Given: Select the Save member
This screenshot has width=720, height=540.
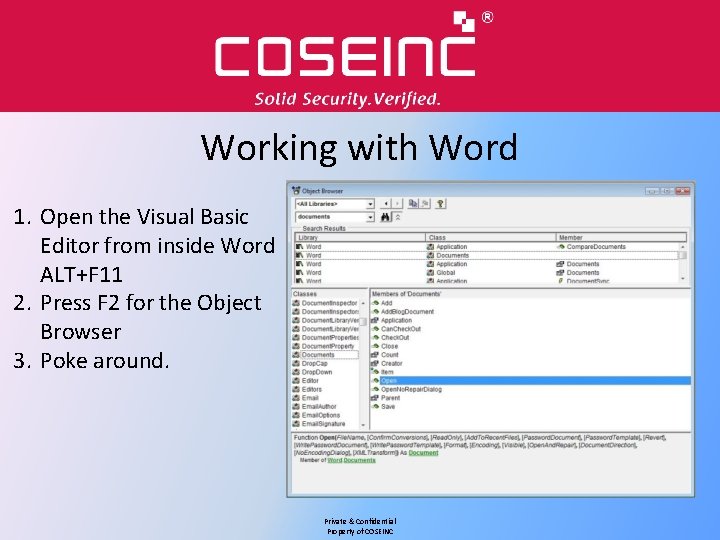Looking at the screenshot, I should coord(388,407).
